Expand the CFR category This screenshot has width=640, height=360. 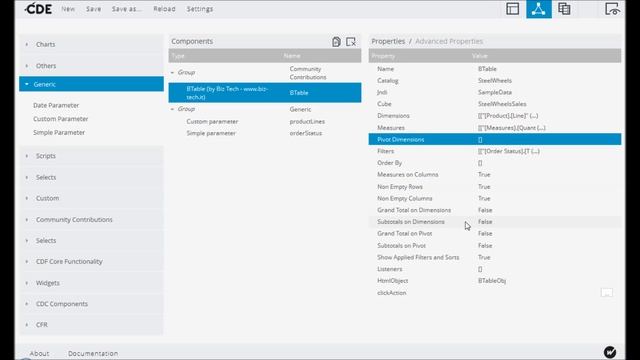(x=91, y=324)
